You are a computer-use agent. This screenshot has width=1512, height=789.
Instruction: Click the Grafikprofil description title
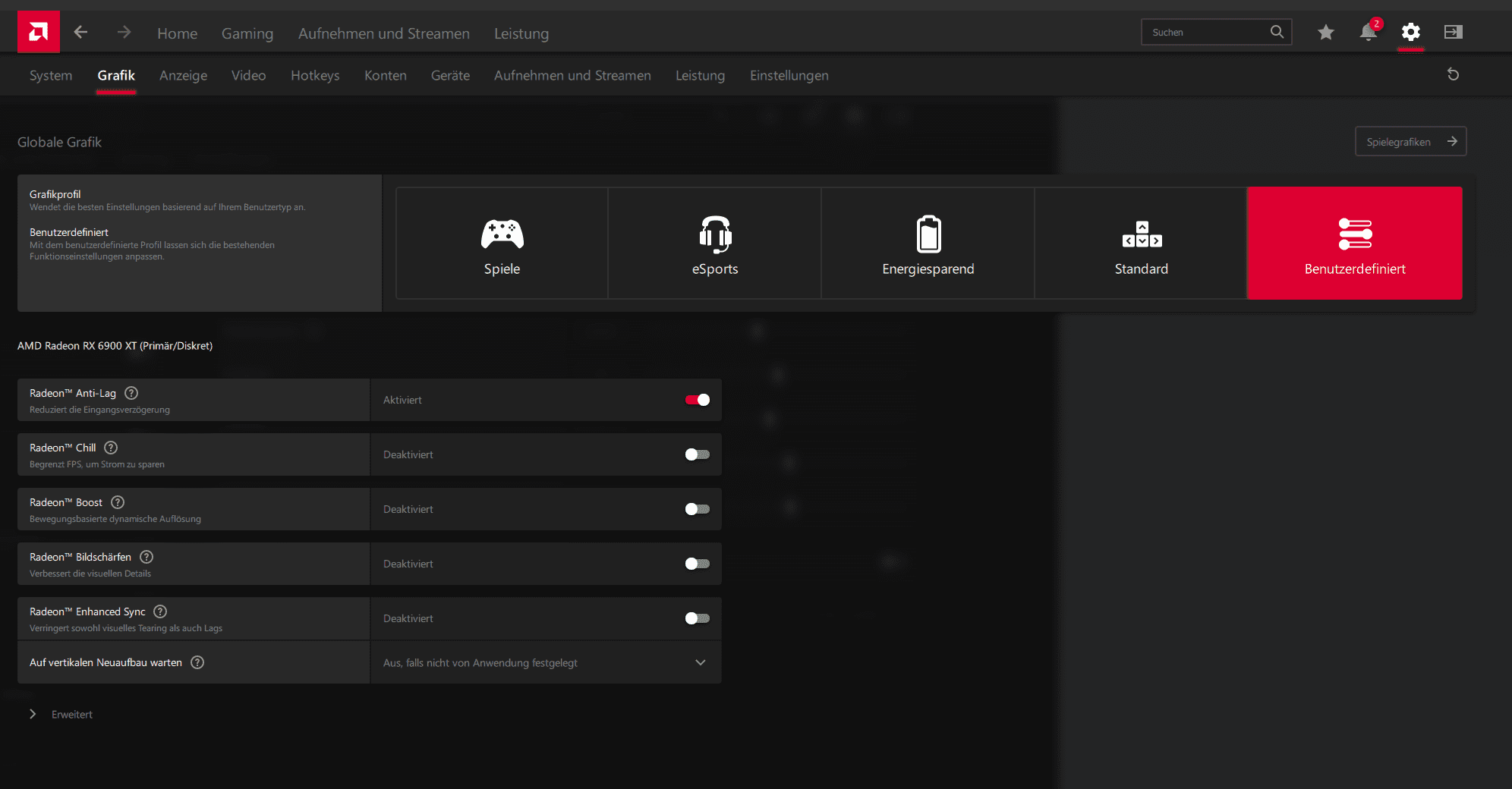pos(55,194)
